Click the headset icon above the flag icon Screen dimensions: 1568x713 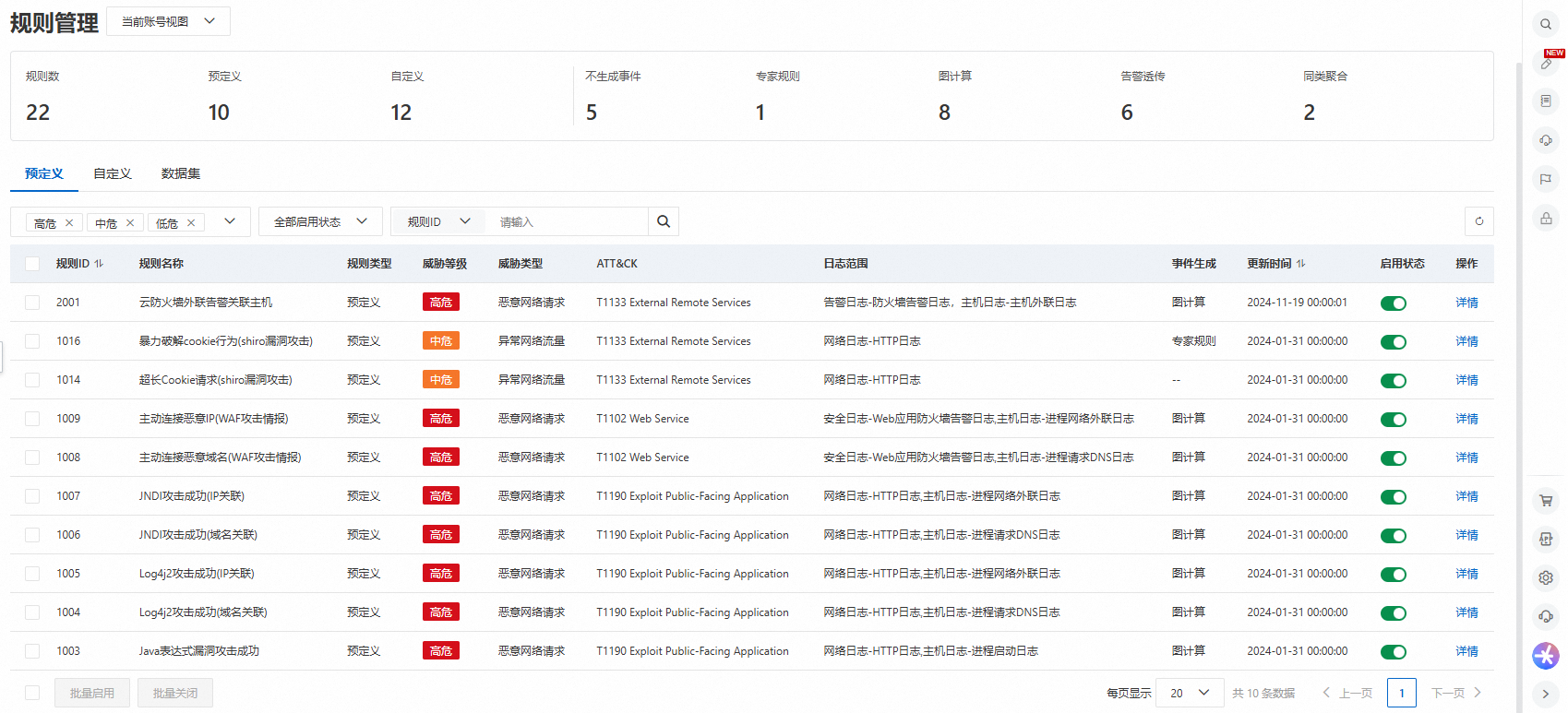1546,140
